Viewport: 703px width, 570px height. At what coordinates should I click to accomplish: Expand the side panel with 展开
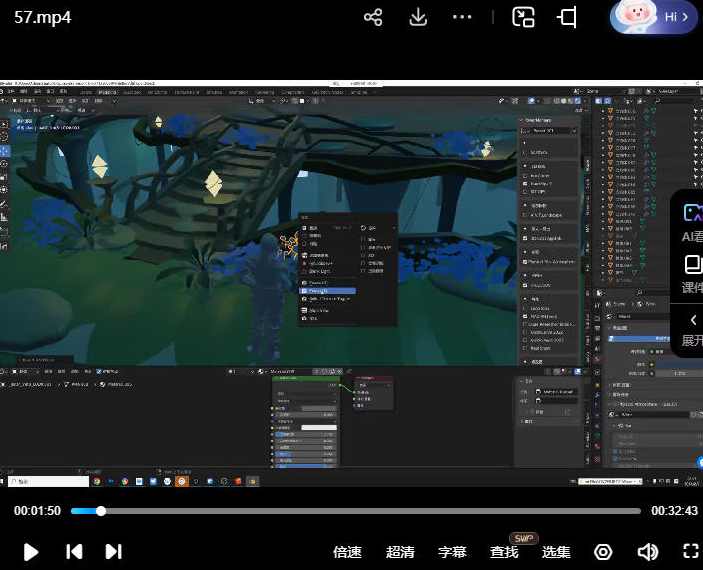tap(692, 329)
